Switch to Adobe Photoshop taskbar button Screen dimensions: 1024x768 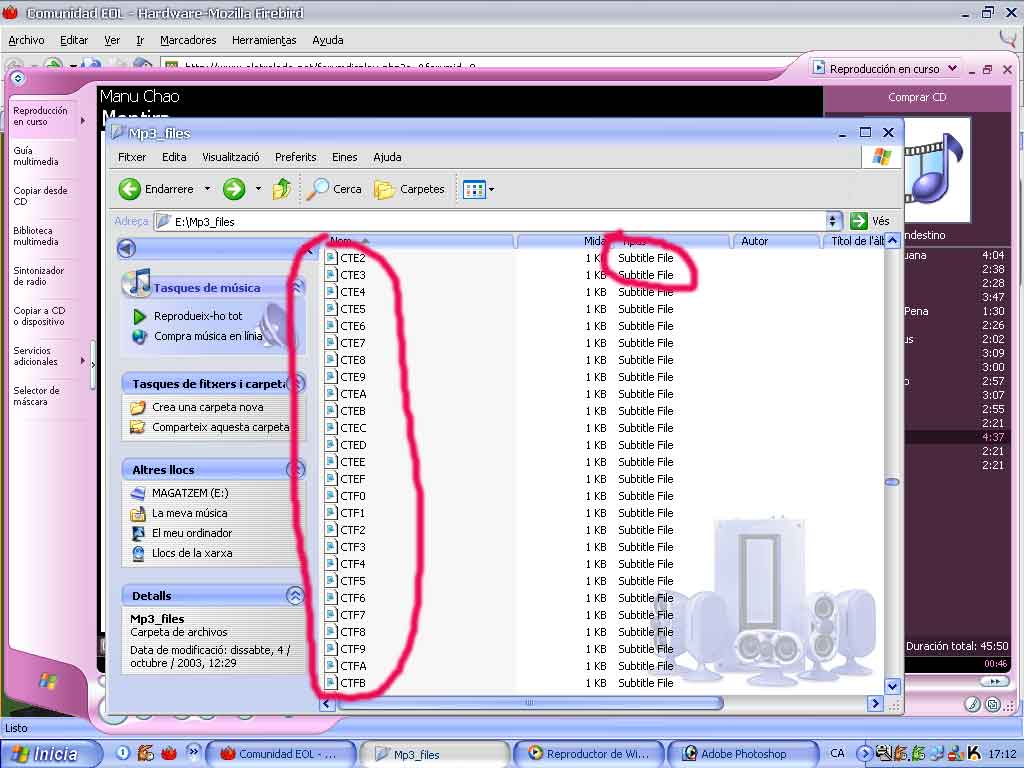[743, 754]
